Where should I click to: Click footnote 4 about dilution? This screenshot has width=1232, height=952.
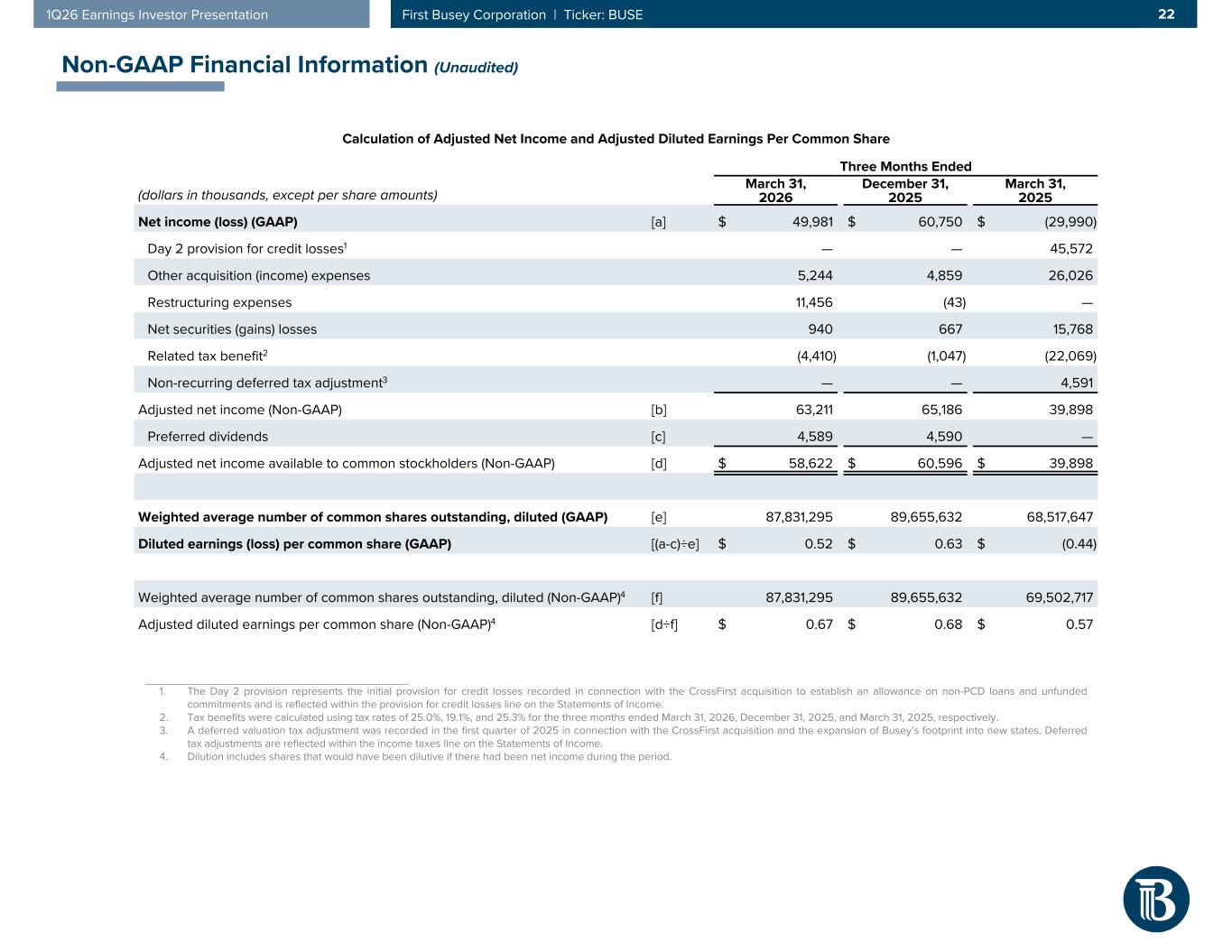point(429,757)
